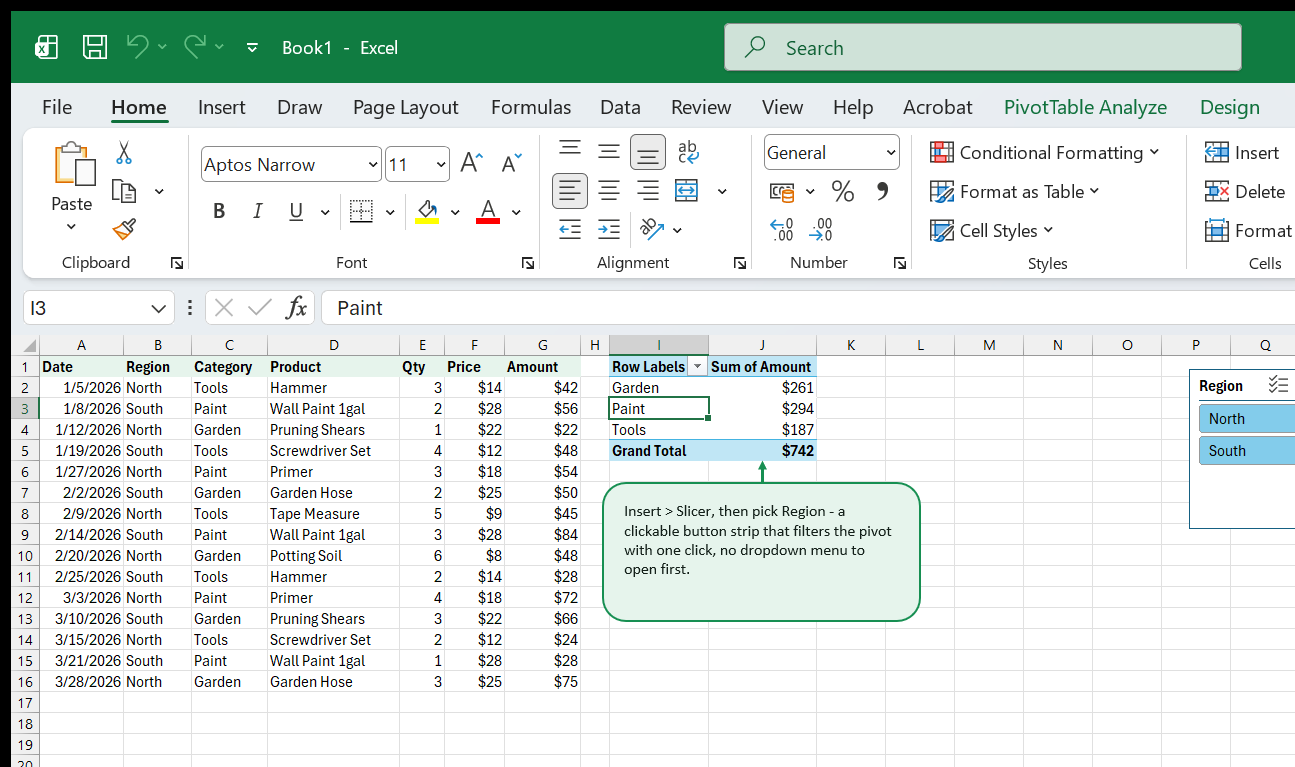The image size is (1295, 767).
Task: Toggle slicer Multi-Select icon
Action: point(1278,385)
